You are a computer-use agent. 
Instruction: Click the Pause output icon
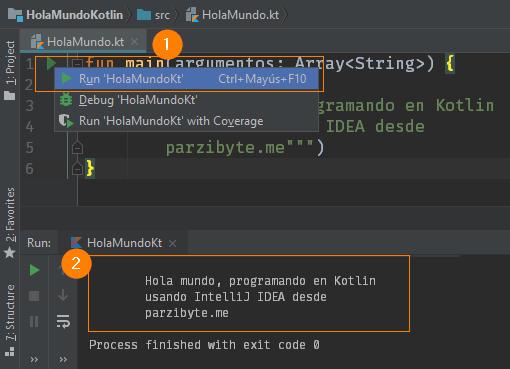(x=34, y=321)
